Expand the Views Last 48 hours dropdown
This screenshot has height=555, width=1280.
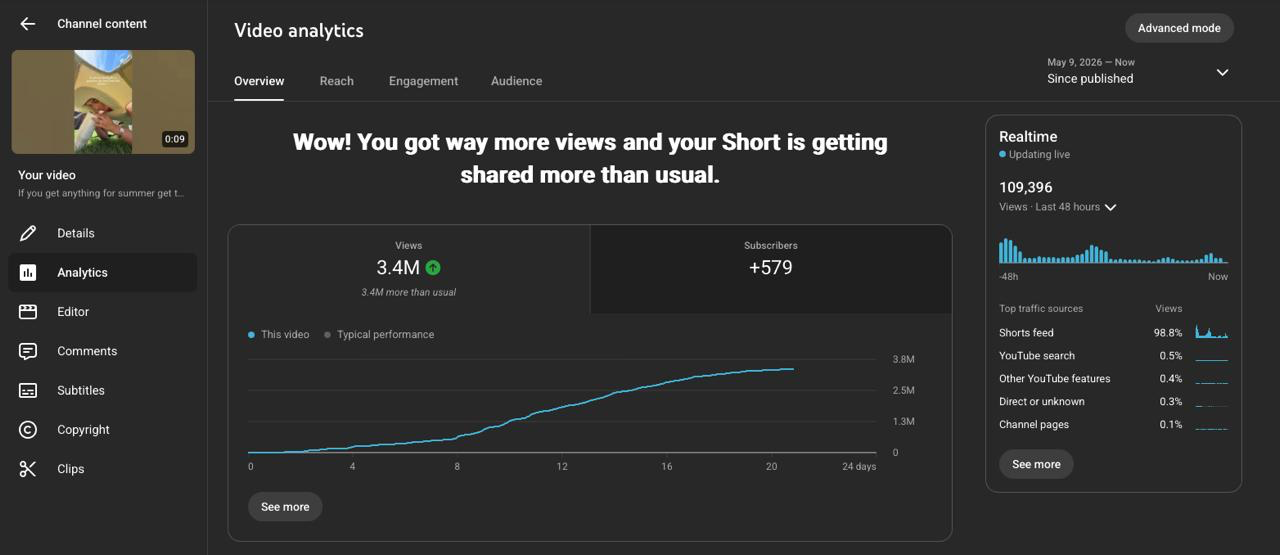(x=1058, y=207)
